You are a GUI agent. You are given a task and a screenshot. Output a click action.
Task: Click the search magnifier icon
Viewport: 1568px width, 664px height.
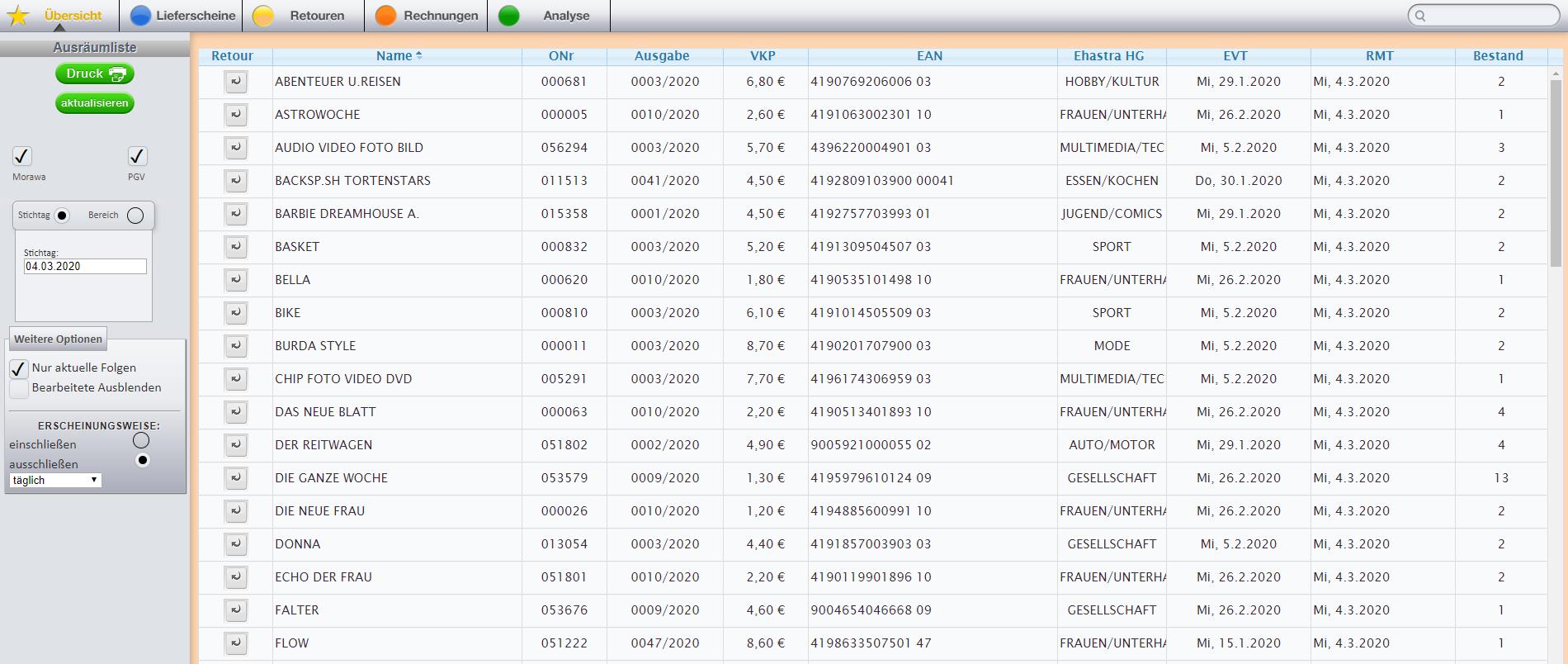(x=1420, y=15)
